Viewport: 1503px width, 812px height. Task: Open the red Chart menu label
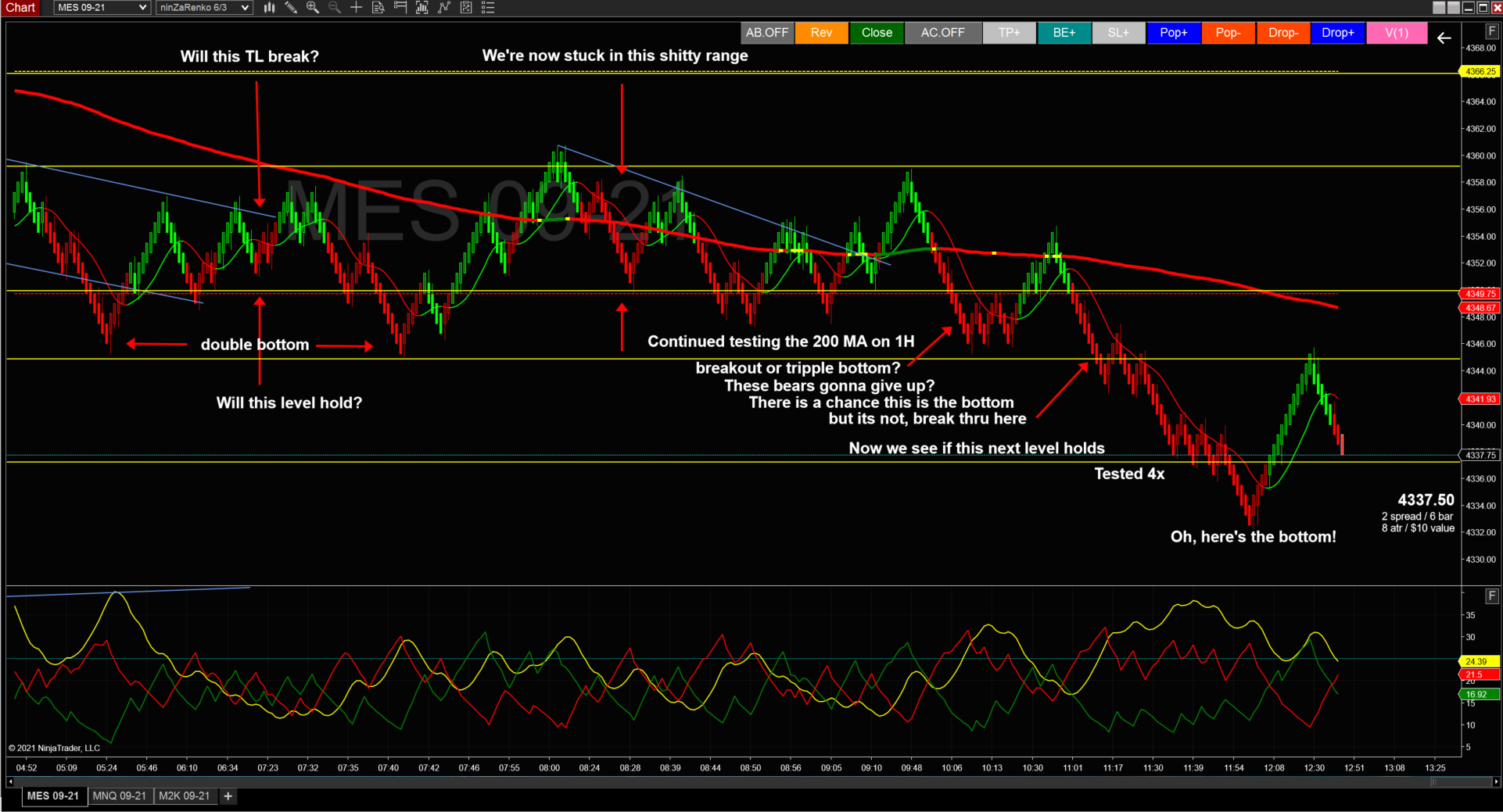21,8
